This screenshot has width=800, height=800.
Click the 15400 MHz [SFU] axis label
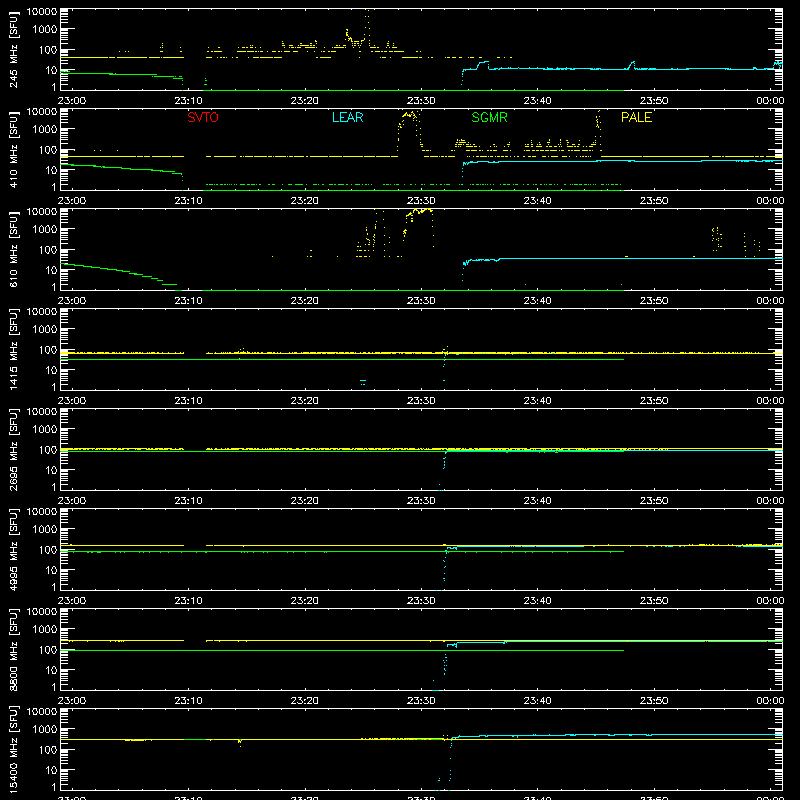point(14,749)
